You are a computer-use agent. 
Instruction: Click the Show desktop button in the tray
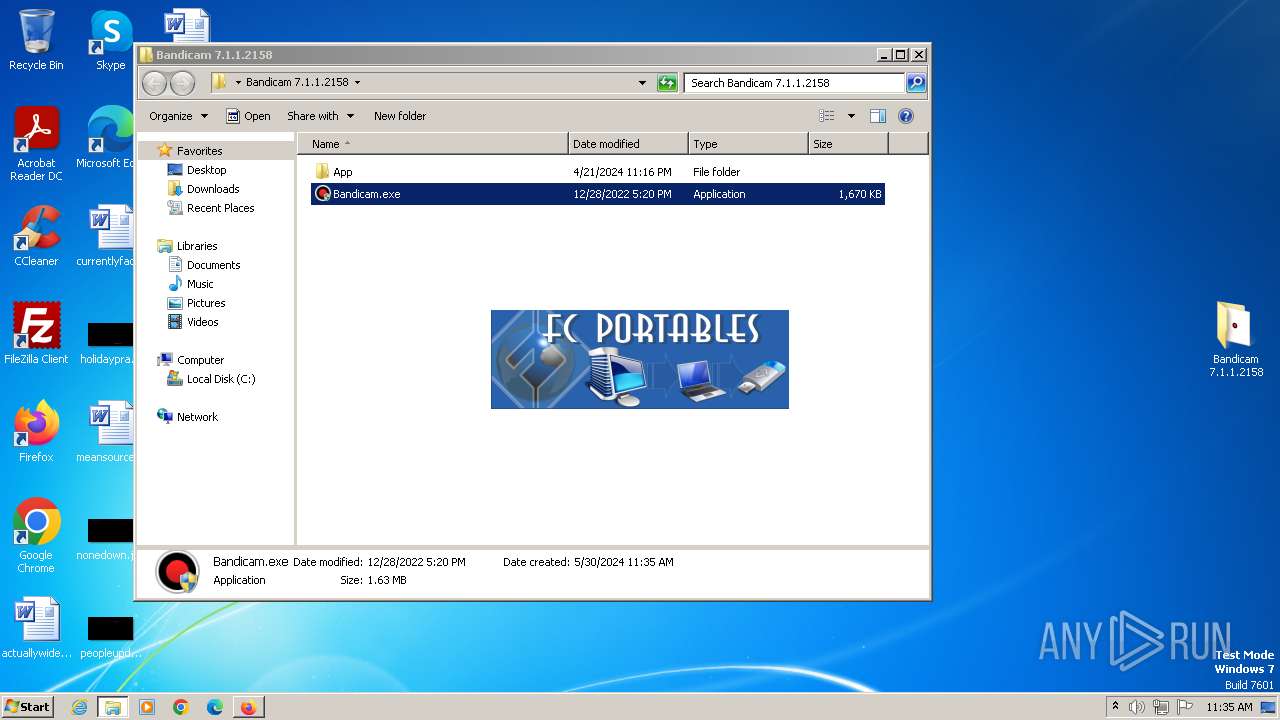(1269, 707)
